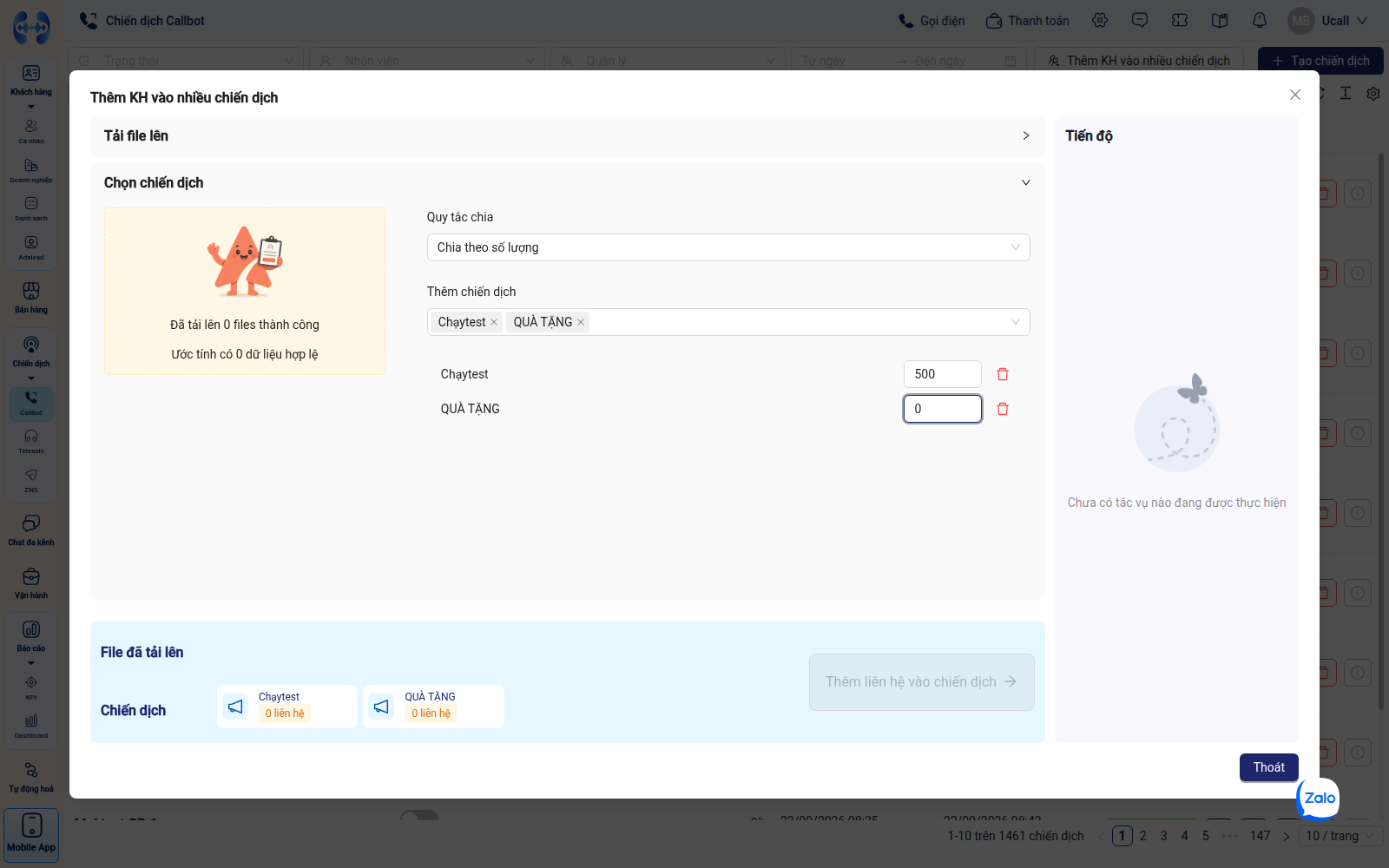Open the ZNS sidebar icon
Image resolution: width=1389 pixels, height=868 pixels.
point(31,481)
